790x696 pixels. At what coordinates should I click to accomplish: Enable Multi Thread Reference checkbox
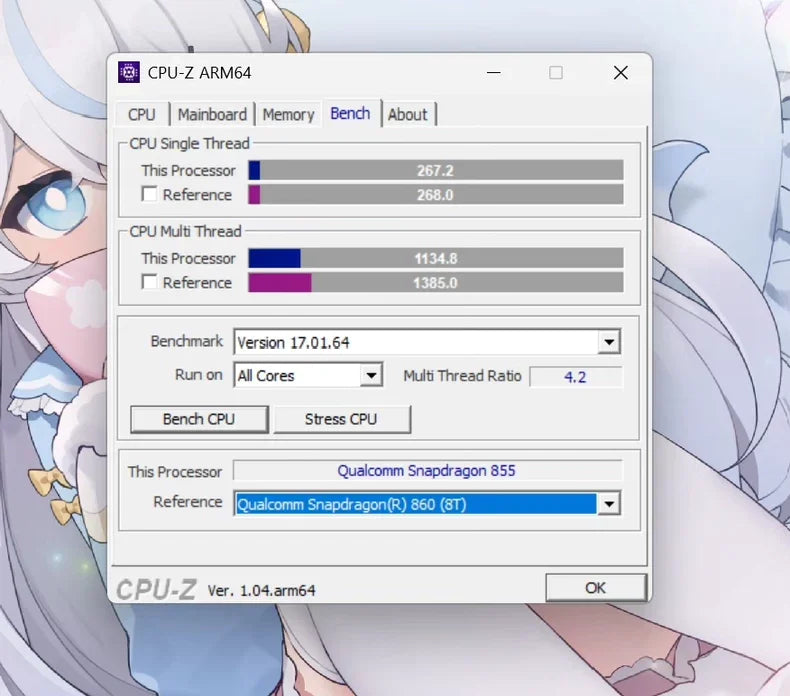149,282
